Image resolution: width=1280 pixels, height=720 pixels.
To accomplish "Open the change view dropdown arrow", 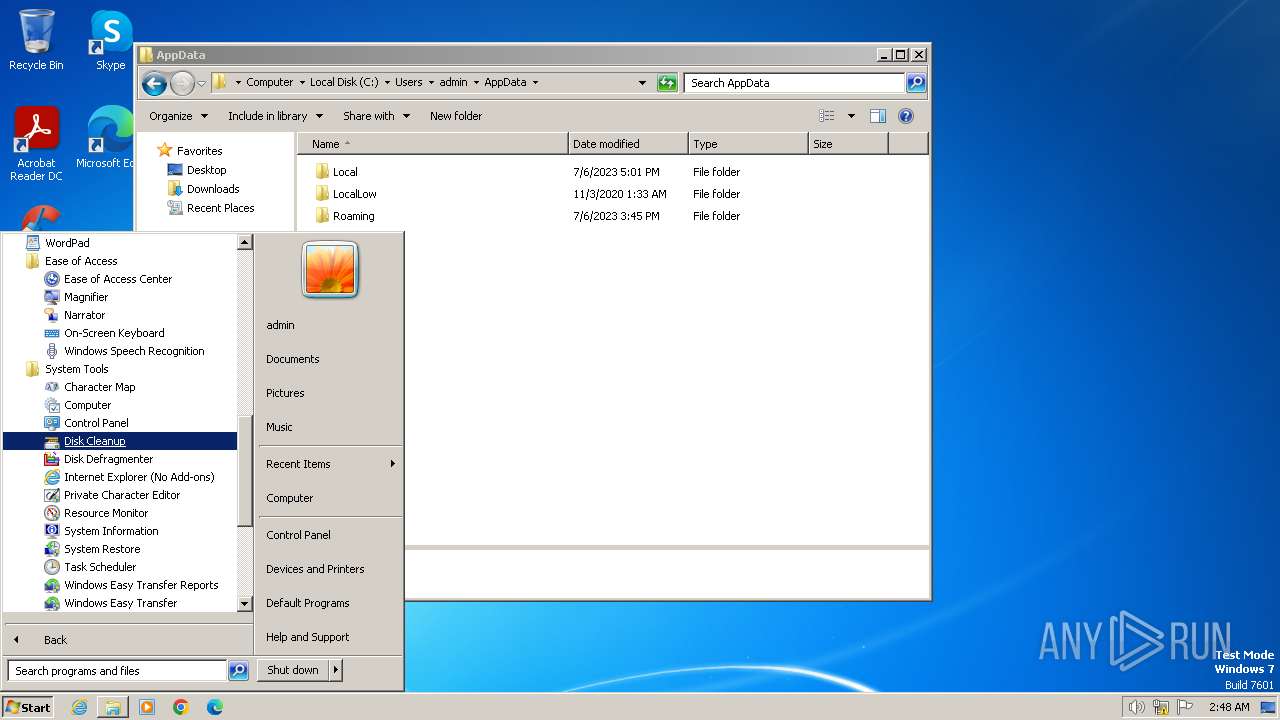I will pyautogui.click(x=851, y=116).
